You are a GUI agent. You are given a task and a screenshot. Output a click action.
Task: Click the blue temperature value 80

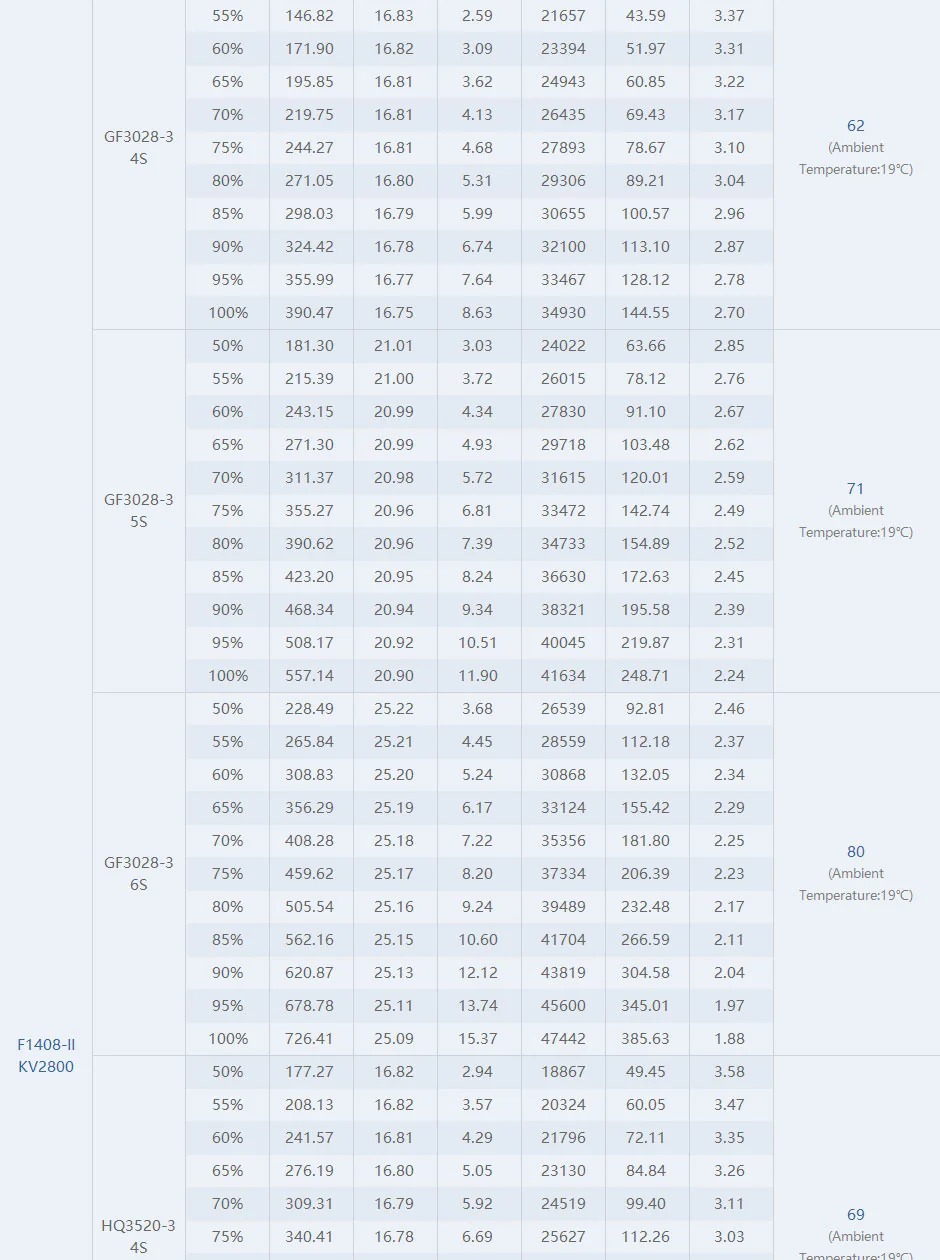coord(855,852)
